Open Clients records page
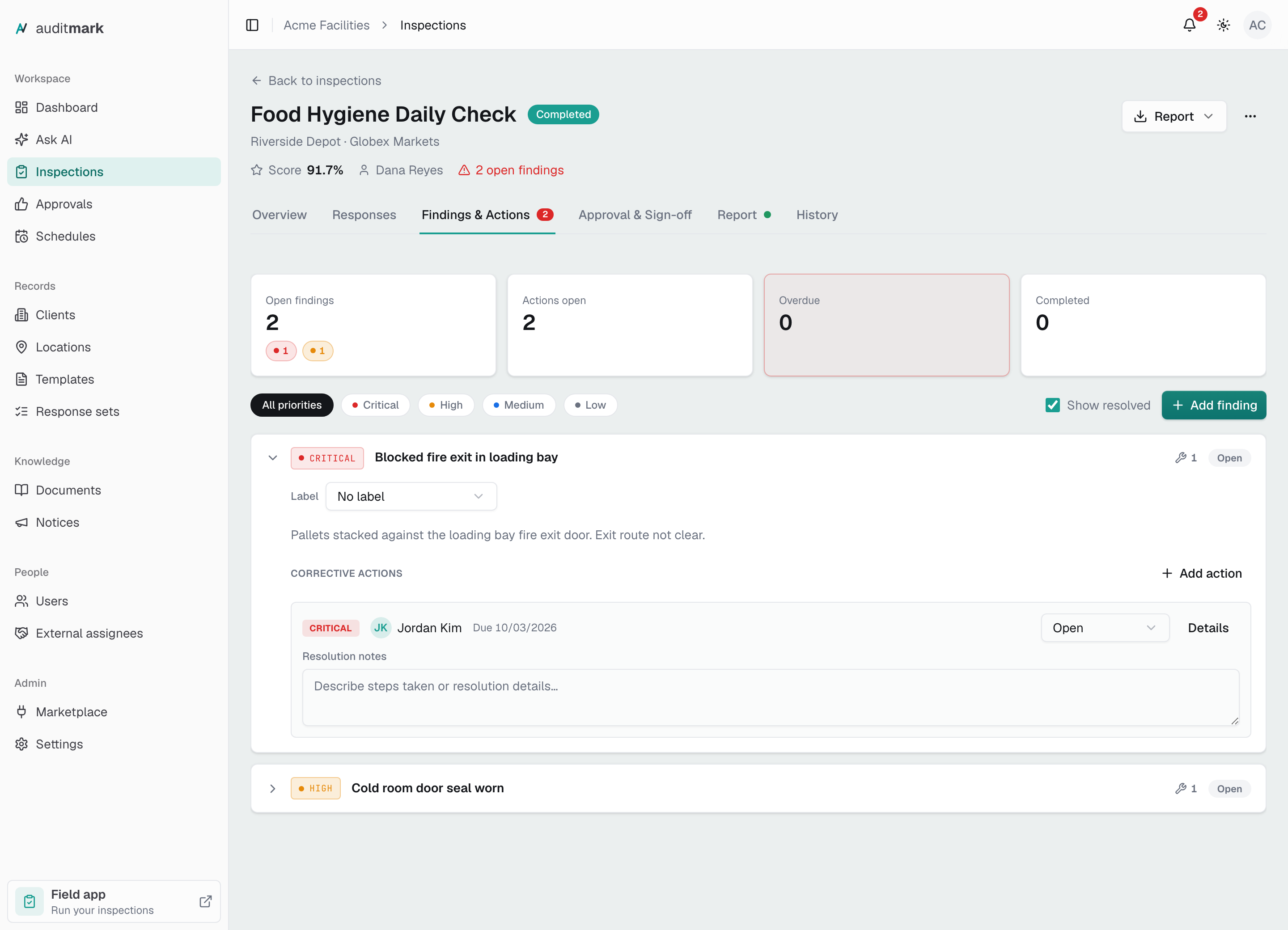 [x=114, y=314]
